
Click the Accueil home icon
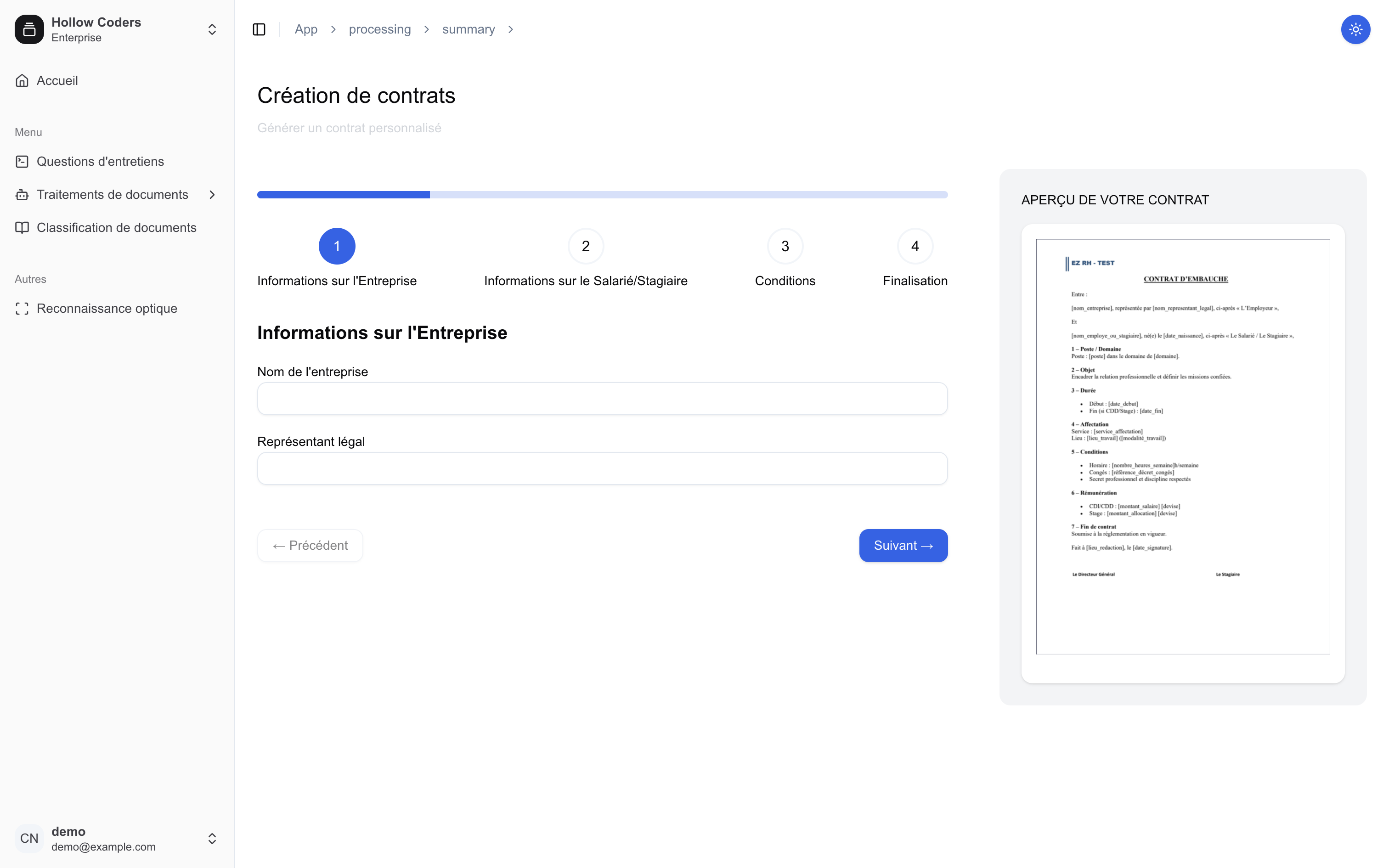[22, 80]
